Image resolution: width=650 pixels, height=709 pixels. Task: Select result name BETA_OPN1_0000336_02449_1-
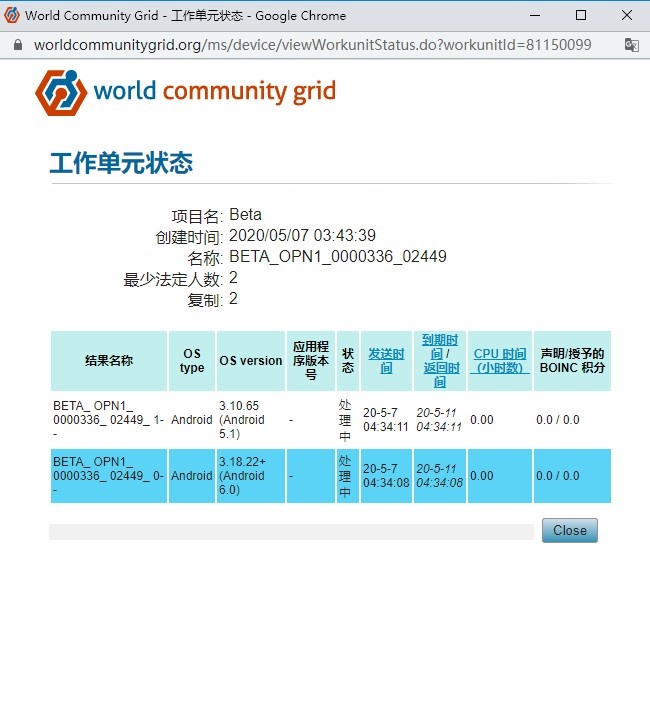[x=108, y=420]
